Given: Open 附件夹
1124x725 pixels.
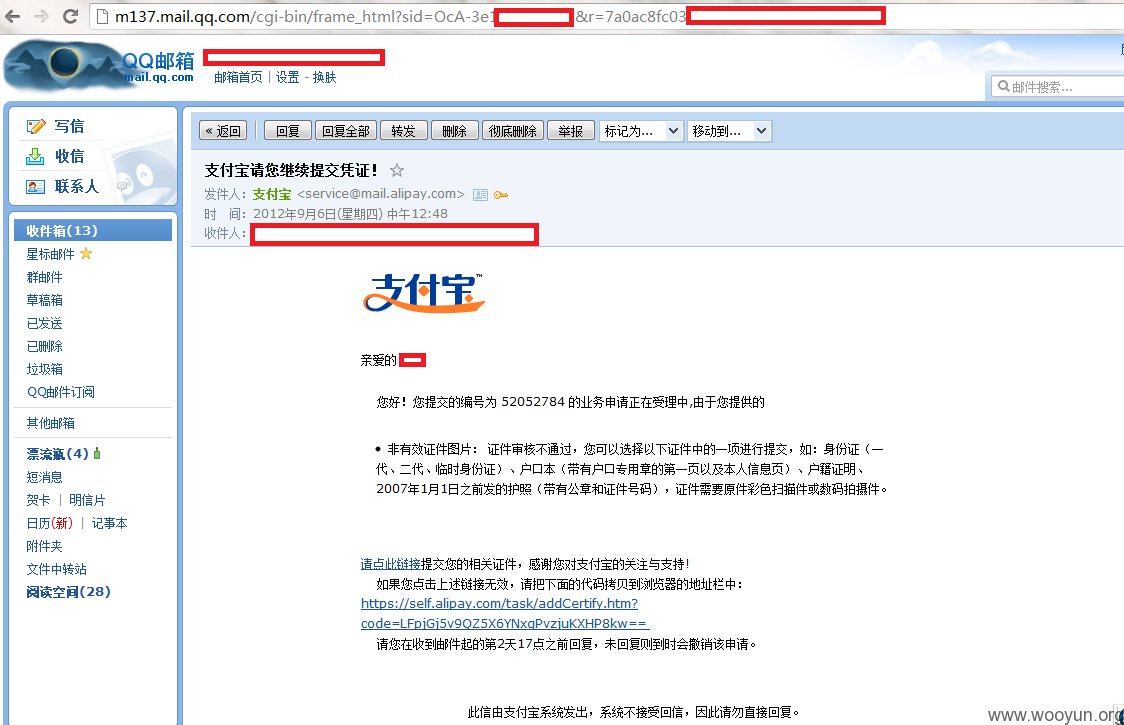Looking at the screenshot, I should pos(44,546).
